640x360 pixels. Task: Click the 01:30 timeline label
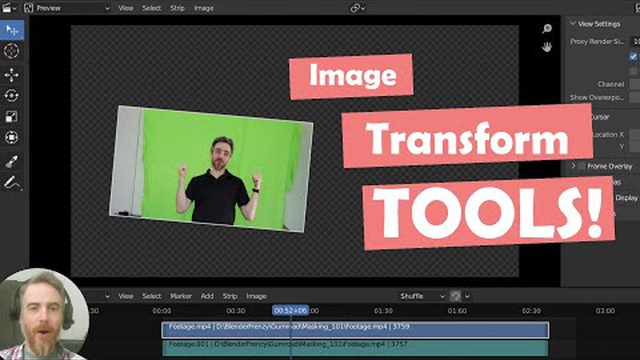[x=383, y=311]
